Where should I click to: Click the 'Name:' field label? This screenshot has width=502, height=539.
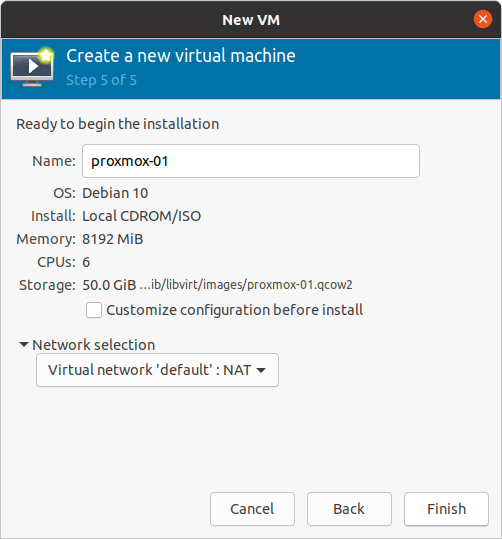(x=54, y=161)
